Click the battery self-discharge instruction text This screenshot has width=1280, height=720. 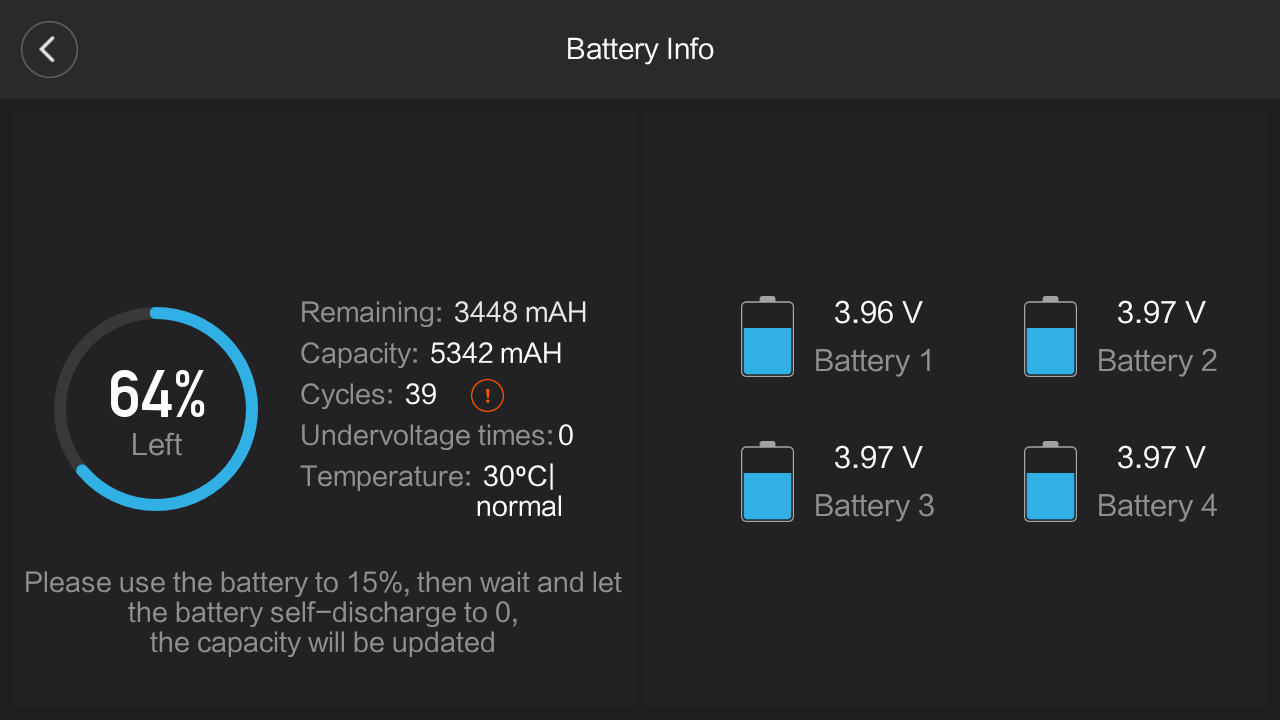(x=323, y=612)
